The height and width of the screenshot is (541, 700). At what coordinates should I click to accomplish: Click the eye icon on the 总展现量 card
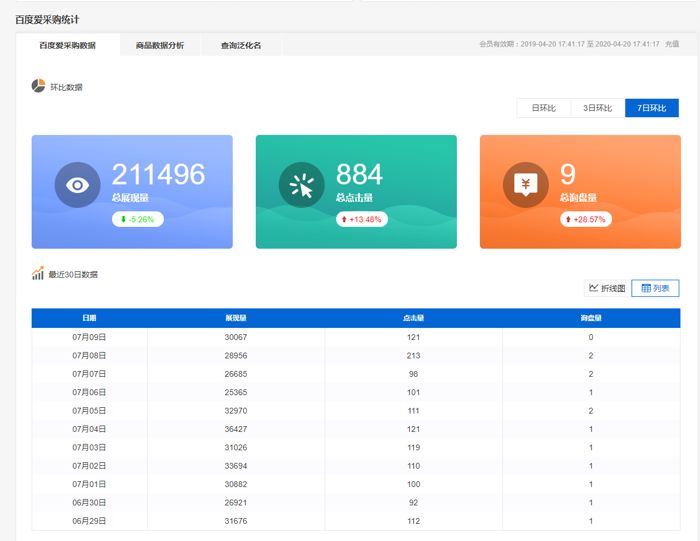[77, 185]
